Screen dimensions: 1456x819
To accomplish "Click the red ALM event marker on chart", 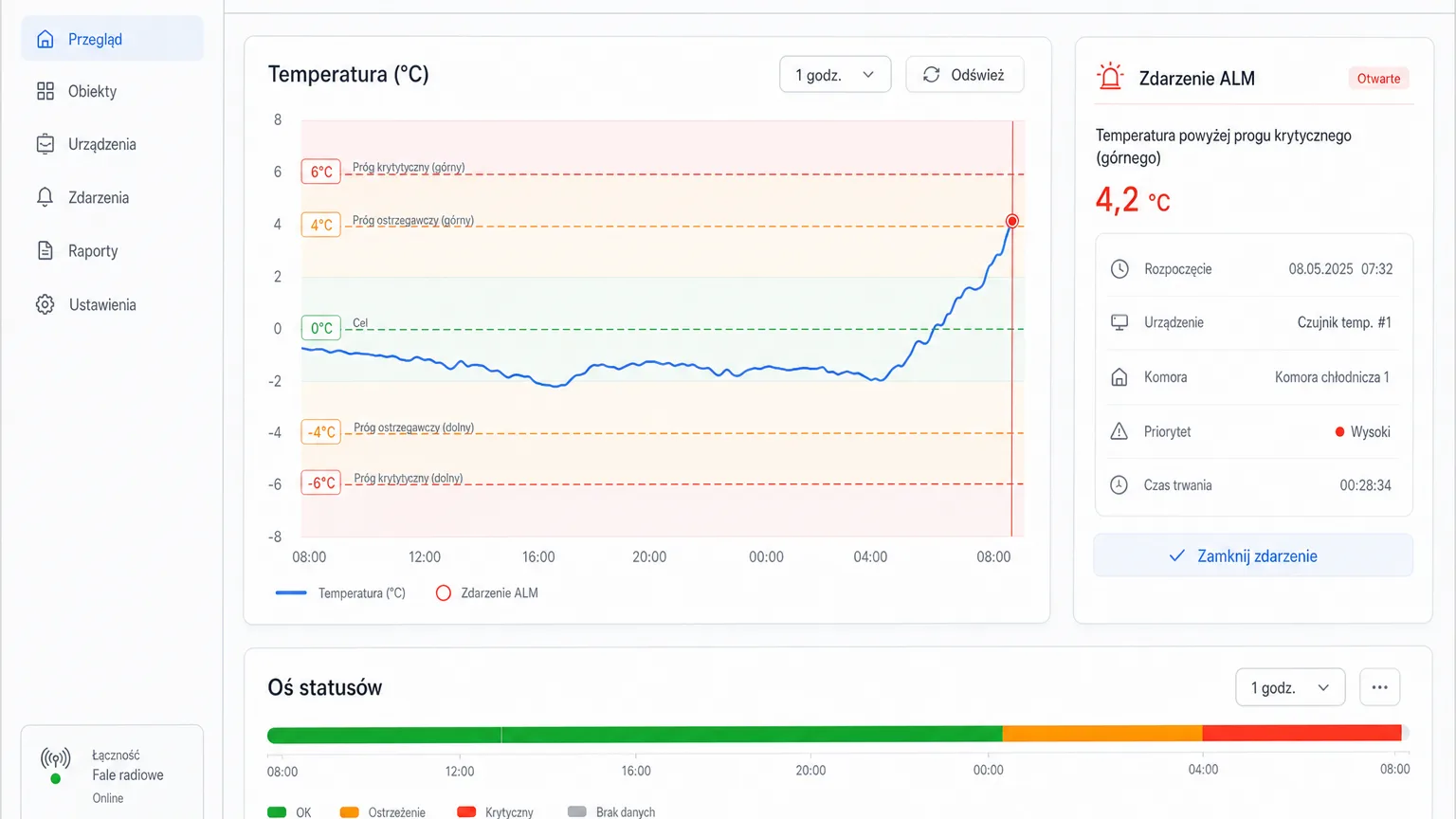I will (x=1012, y=221).
